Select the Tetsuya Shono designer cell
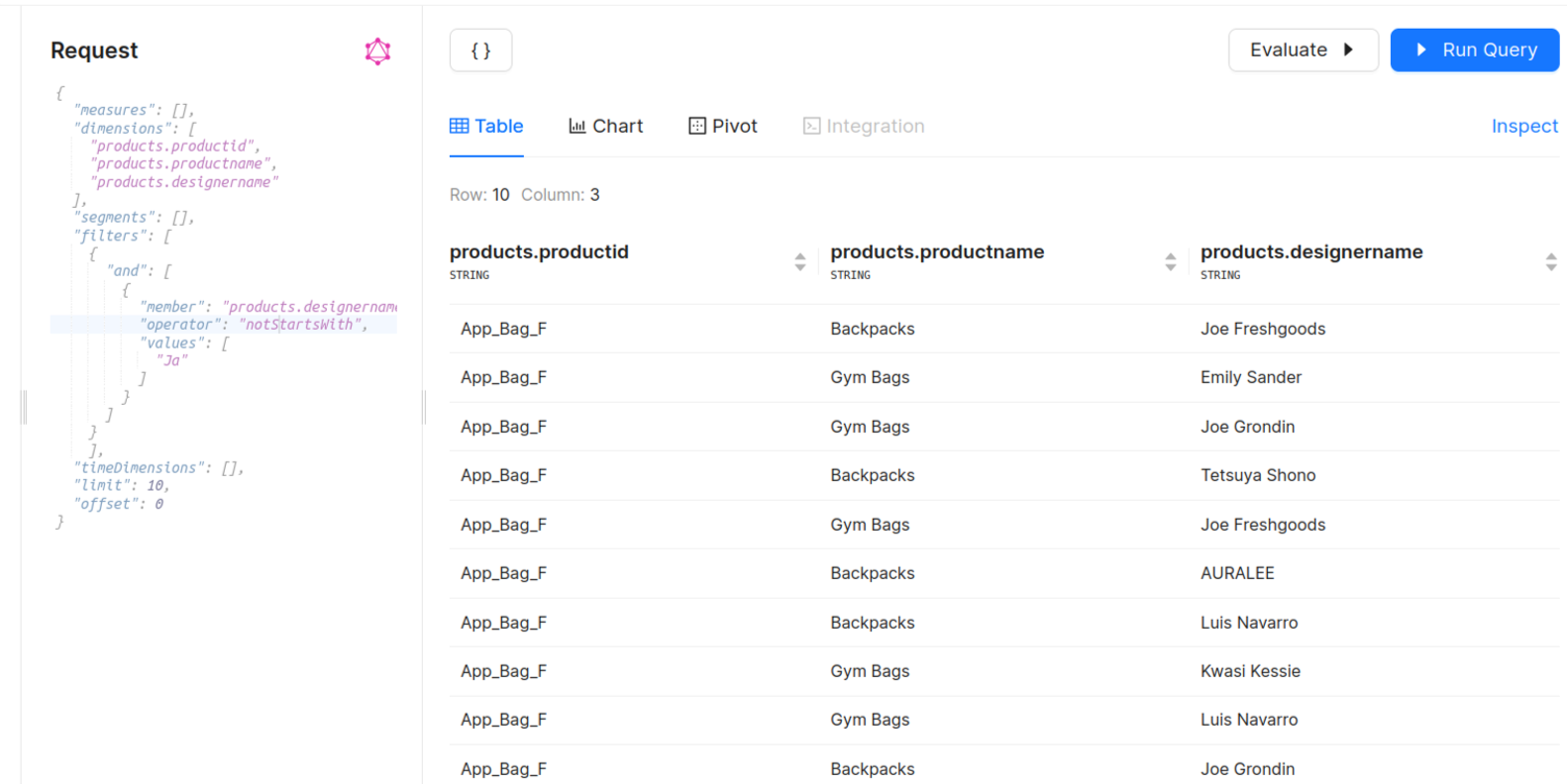1567x784 pixels. coord(1258,475)
